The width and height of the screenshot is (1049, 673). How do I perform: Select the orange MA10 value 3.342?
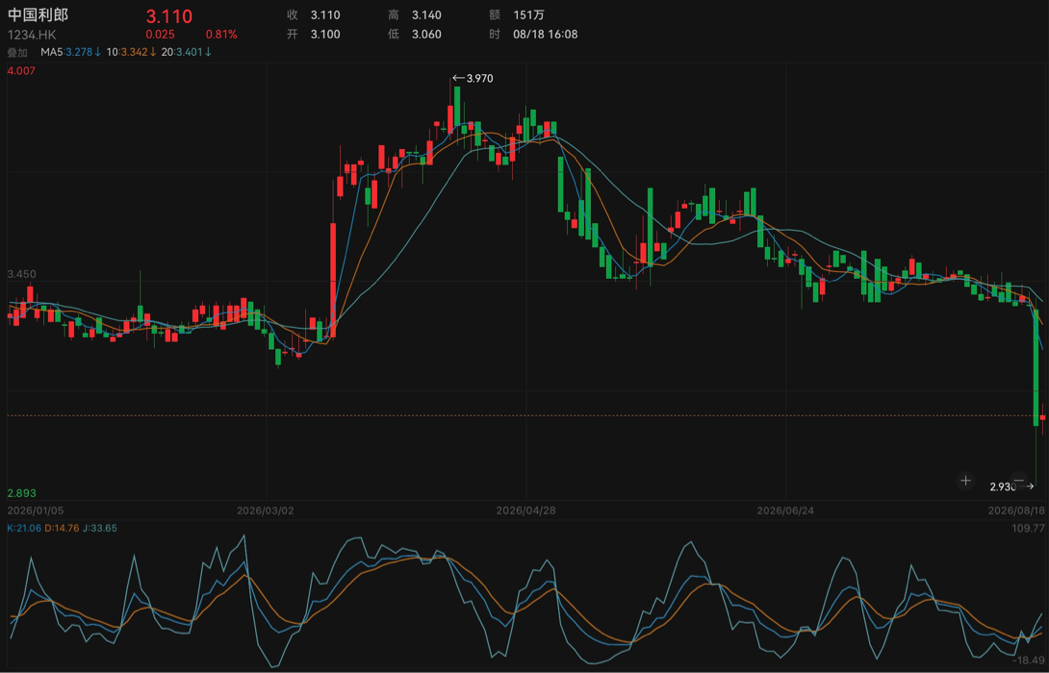134,52
